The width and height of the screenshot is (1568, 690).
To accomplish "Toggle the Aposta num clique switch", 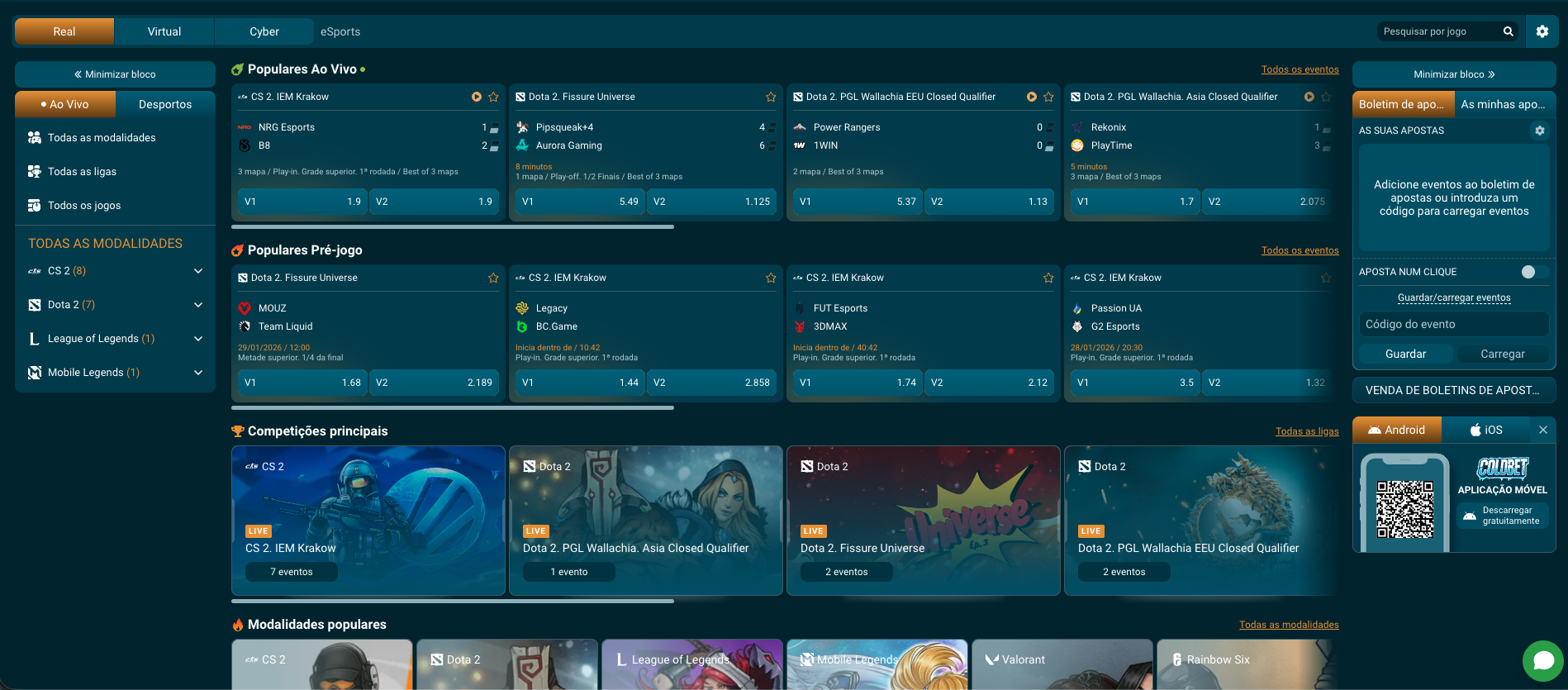I will tap(1532, 272).
